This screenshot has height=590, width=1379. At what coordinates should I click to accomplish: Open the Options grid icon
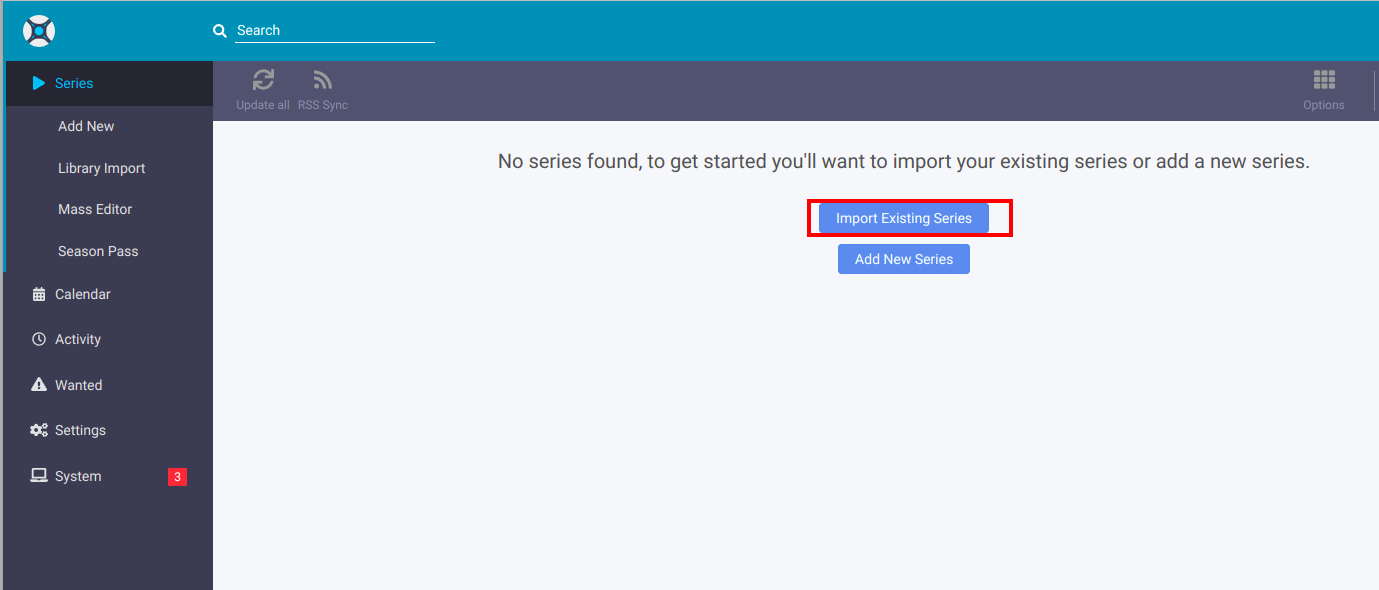pos(1323,81)
